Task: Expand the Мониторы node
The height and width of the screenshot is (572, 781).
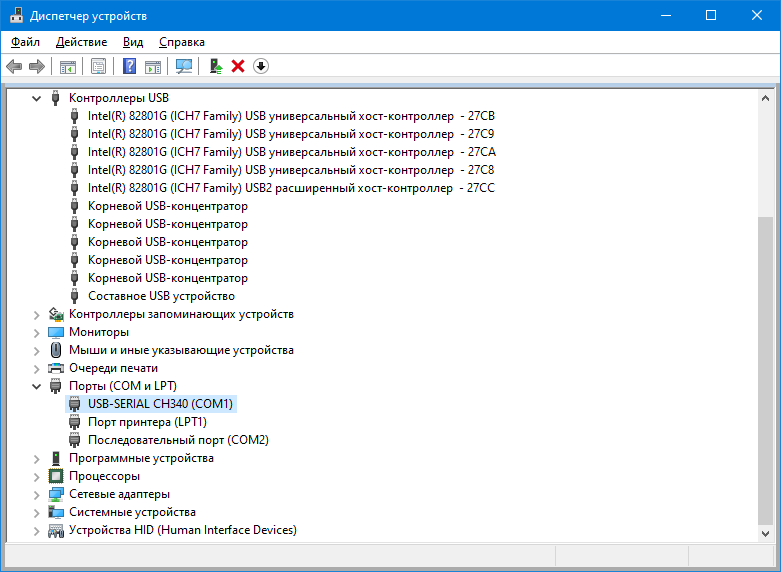Action: pos(36,332)
